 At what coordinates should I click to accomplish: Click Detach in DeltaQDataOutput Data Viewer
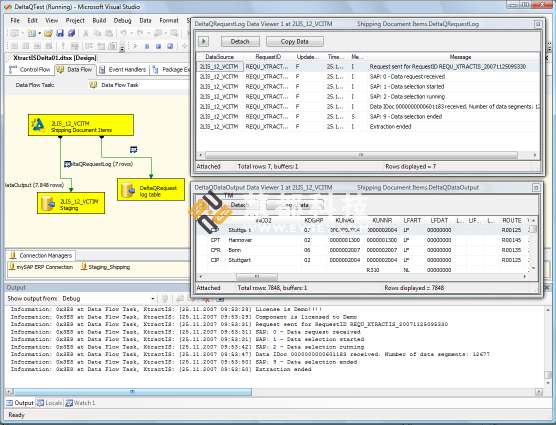coord(240,205)
